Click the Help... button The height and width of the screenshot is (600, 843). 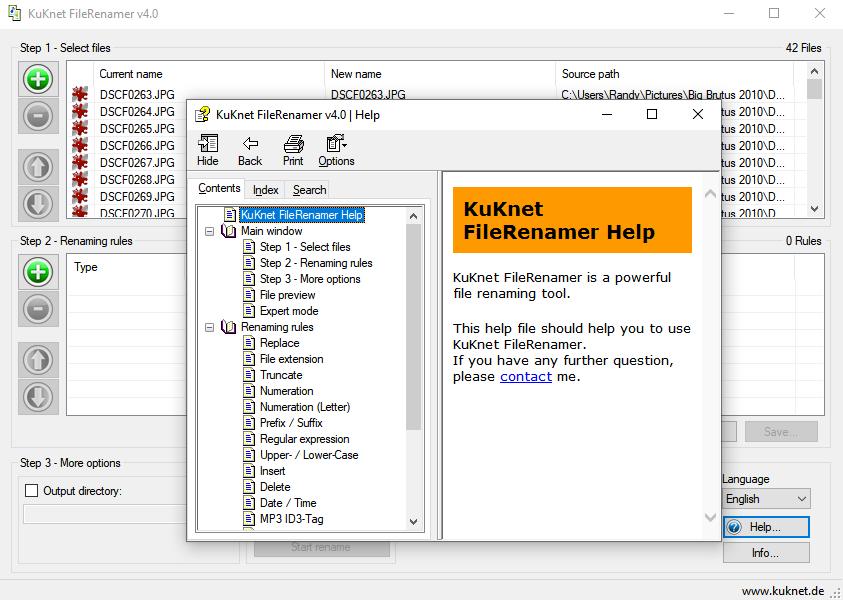(x=766, y=527)
